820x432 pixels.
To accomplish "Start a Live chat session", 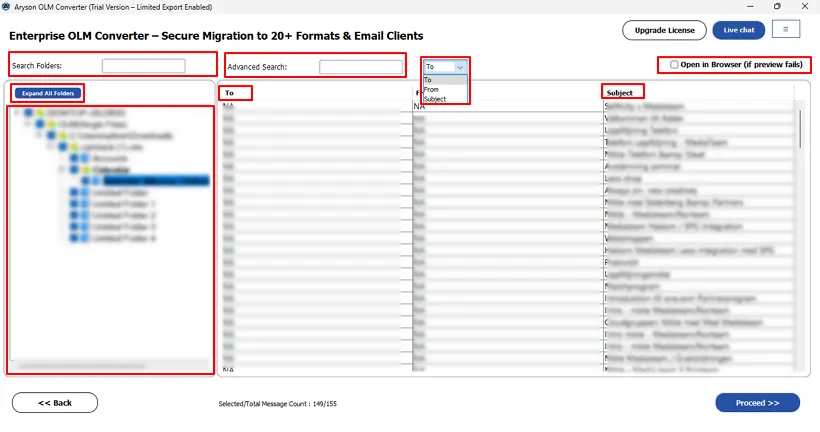I will click(739, 30).
